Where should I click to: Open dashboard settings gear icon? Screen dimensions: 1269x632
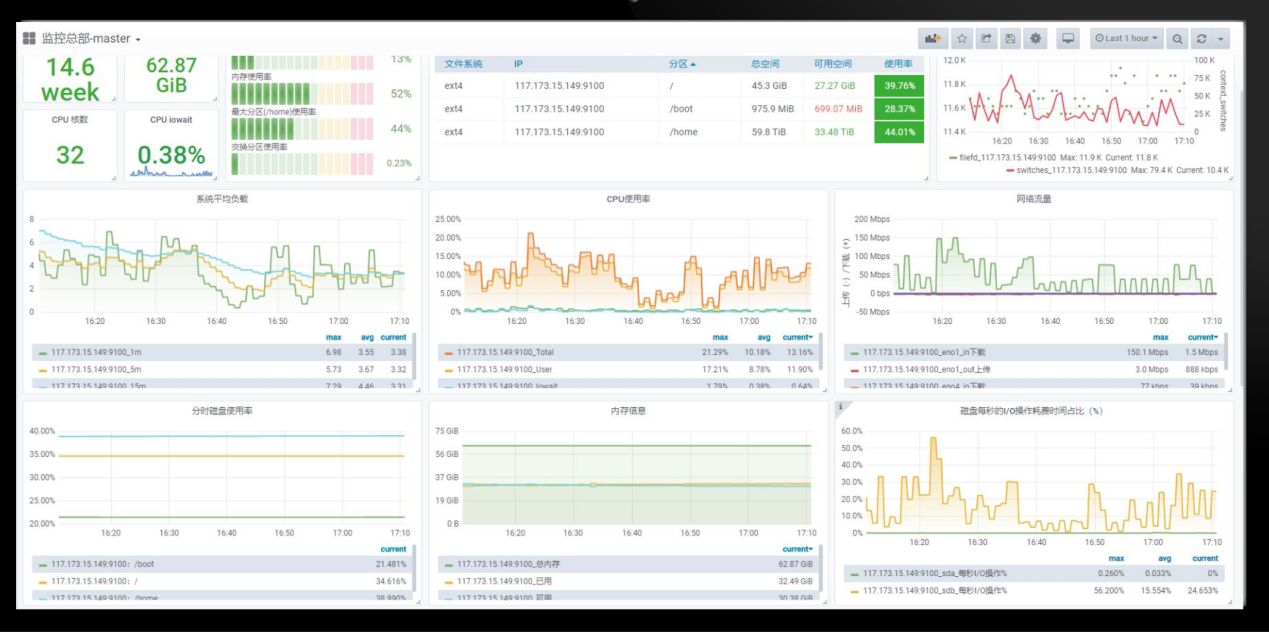(x=1035, y=39)
